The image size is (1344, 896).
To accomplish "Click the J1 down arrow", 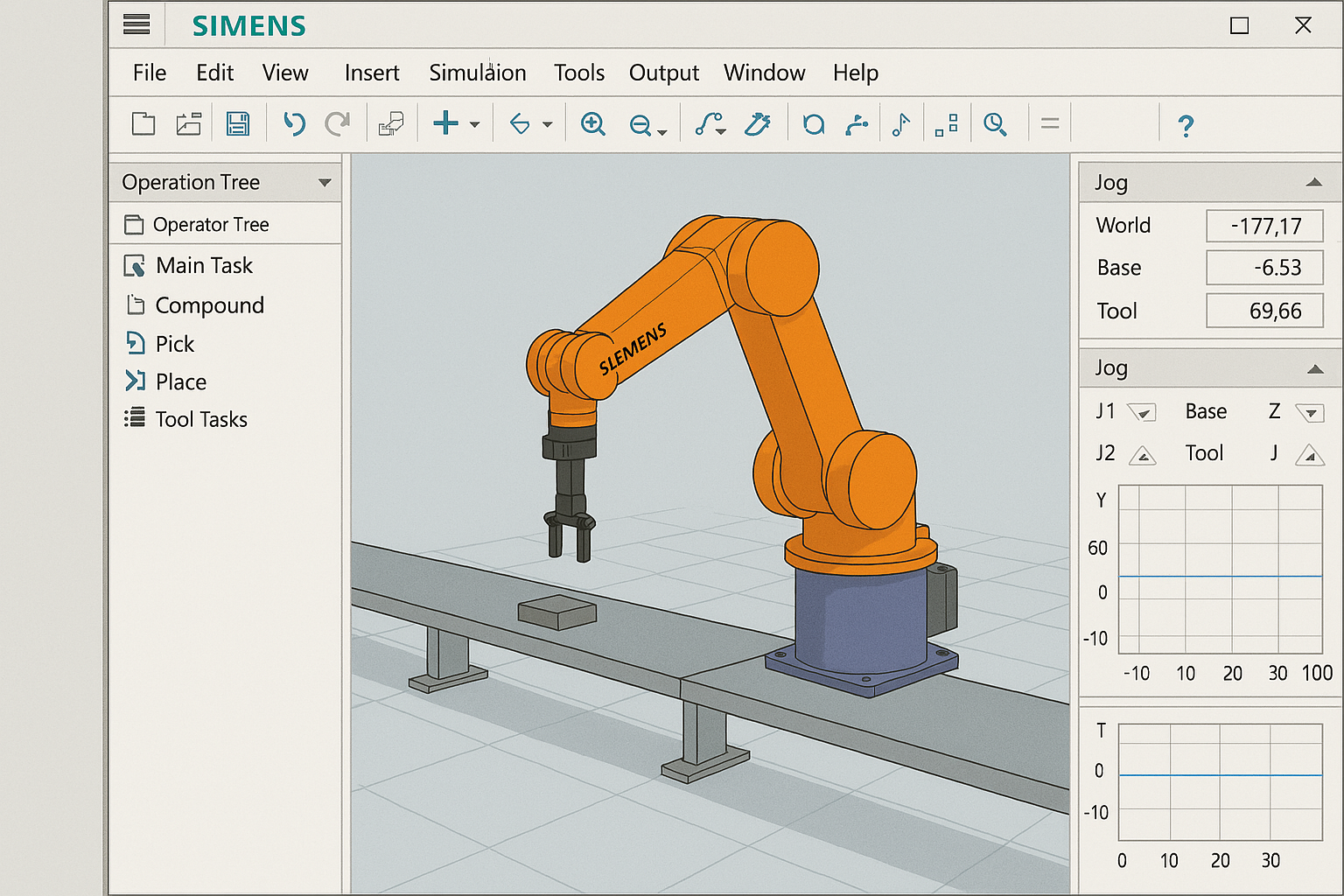I will pyautogui.click(x=1142, y=412).
